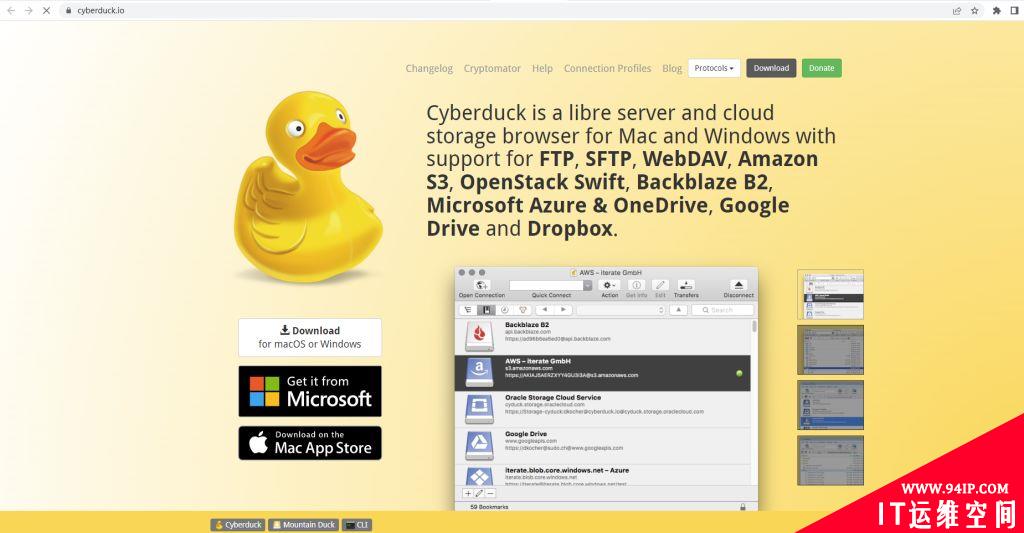The width and height of the screenshot is (1024, 533).
Task: Switch to the Bonjour view icon
Action: pyautogui.click(x=522, y=310)
